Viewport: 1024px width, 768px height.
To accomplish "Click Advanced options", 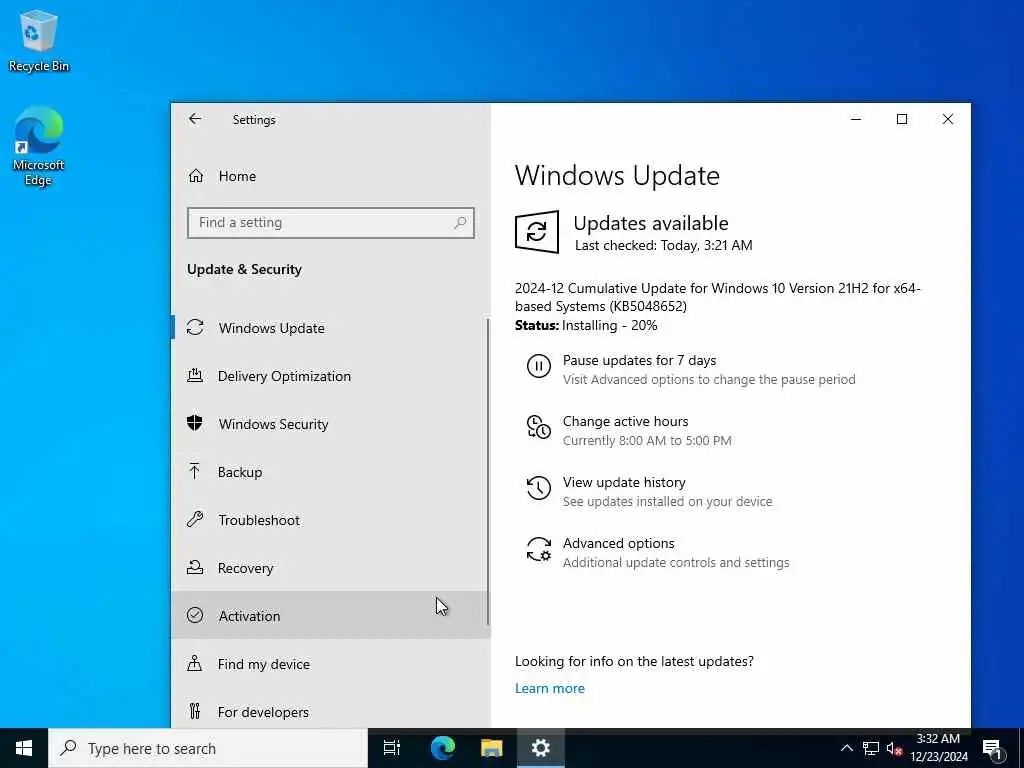I will [618, 543].
